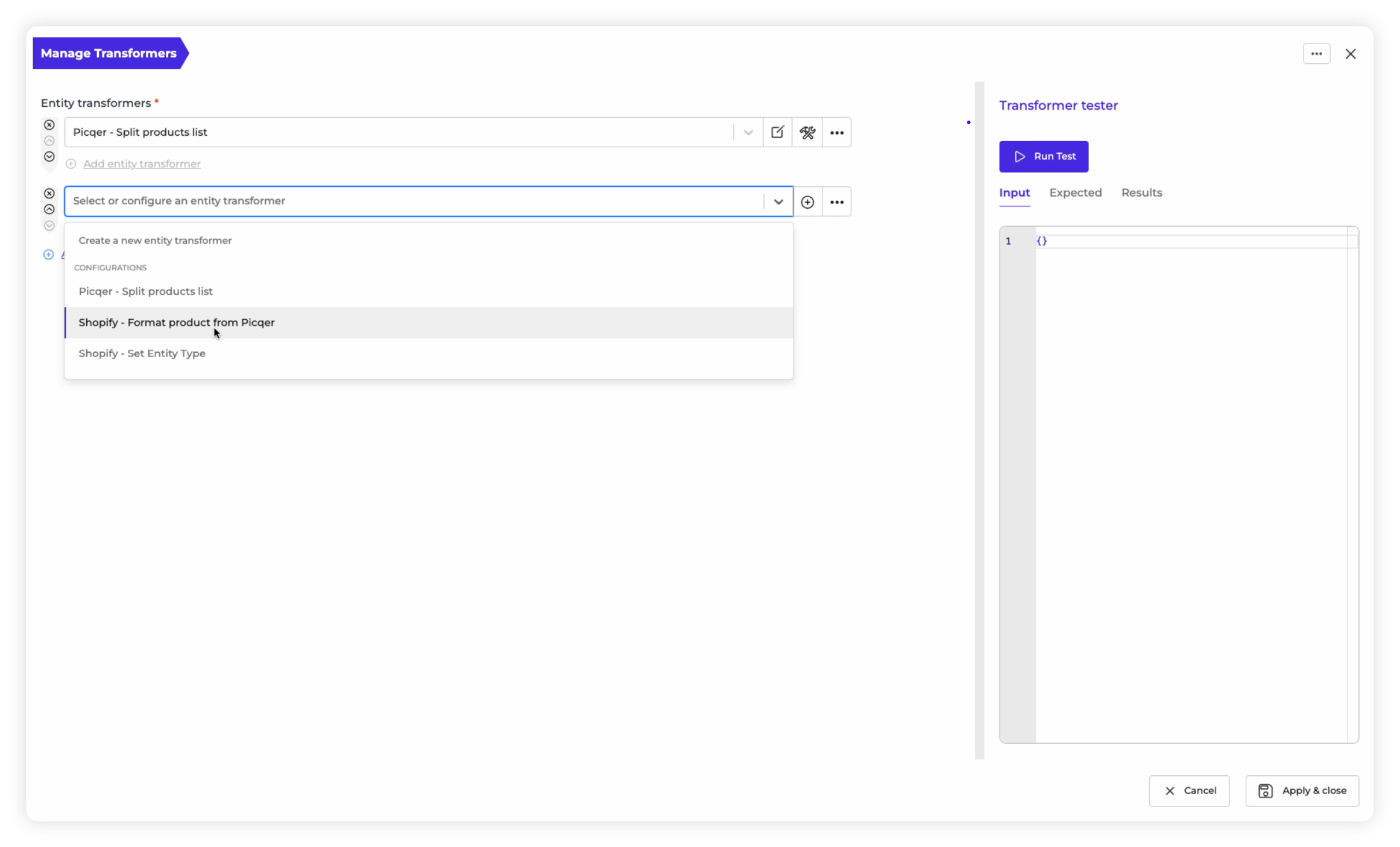Open tools for Picqer - Split products list
Image resolution: width=1400 pixels, height=847 pixels.
[x=807, y=132]
